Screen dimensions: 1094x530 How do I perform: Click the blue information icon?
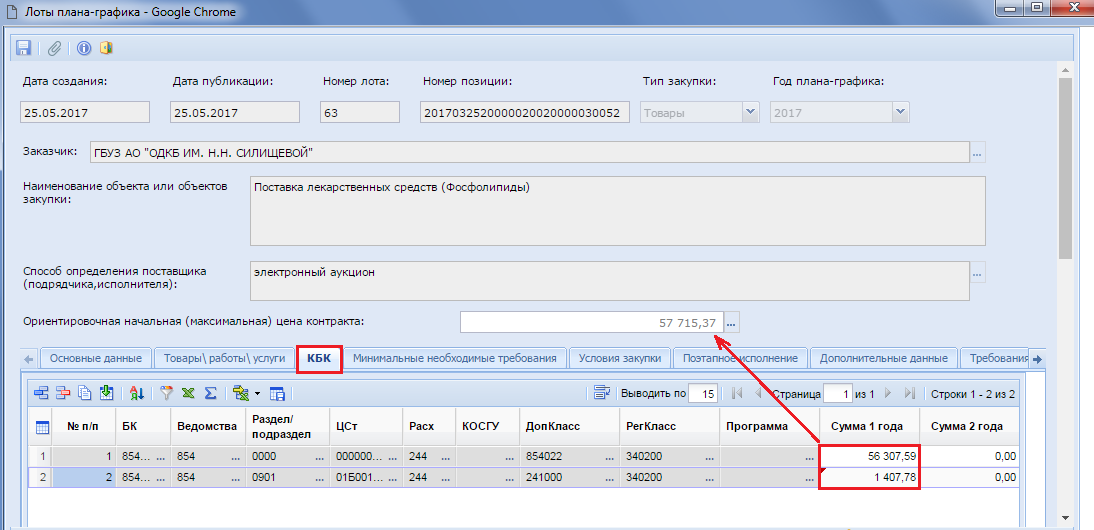pos(84,48)
